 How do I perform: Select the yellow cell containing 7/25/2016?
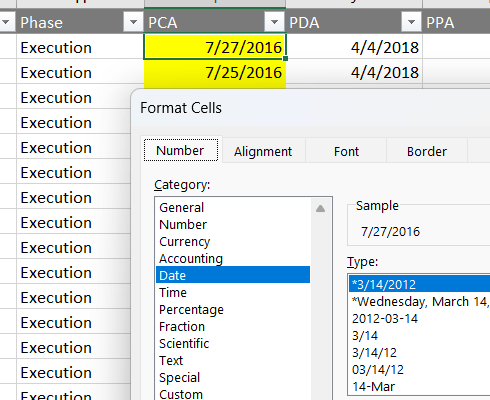click(215, 72)
